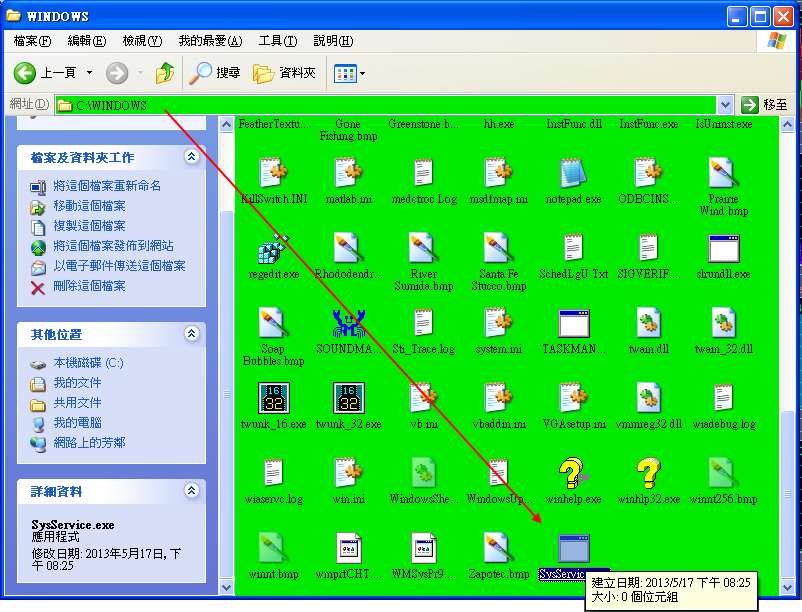The image size is (802, 612).
Task: Open 本機磁碟 (C:) location
Action: (x=88, y=363)
